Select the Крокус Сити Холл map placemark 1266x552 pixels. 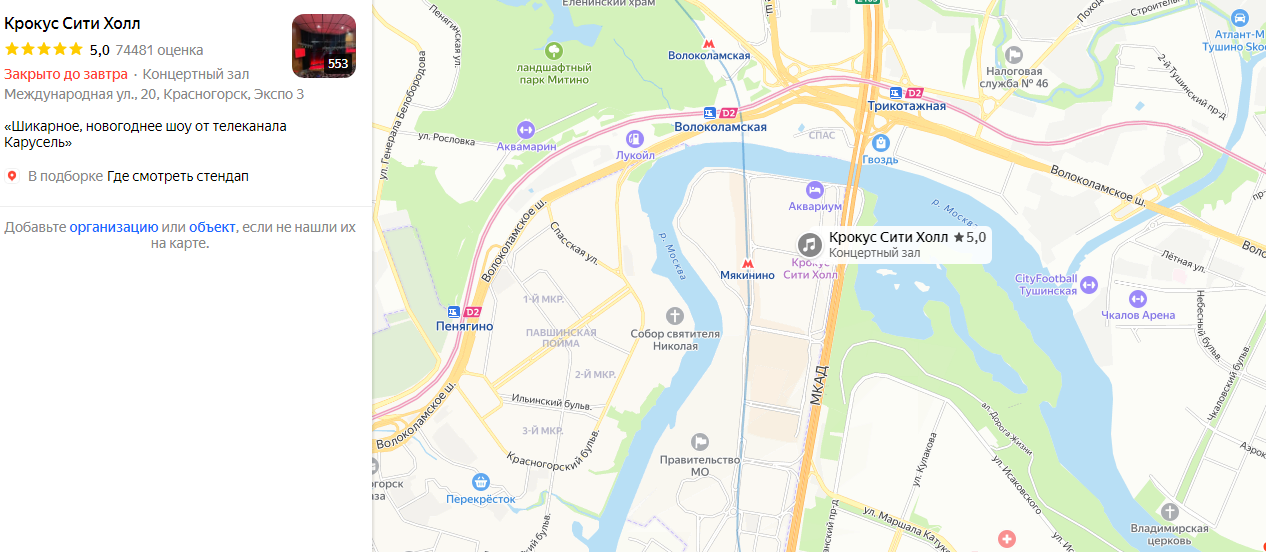tap(809, 245)
